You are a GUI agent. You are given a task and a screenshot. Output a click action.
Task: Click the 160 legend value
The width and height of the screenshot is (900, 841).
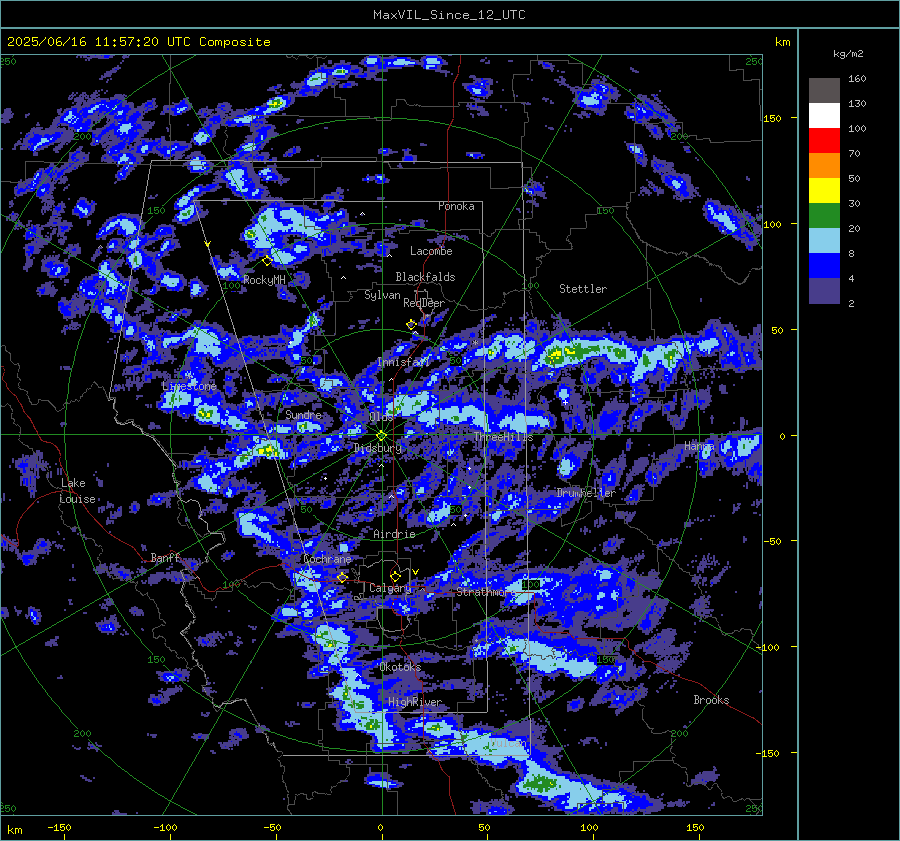coord(857,79)
